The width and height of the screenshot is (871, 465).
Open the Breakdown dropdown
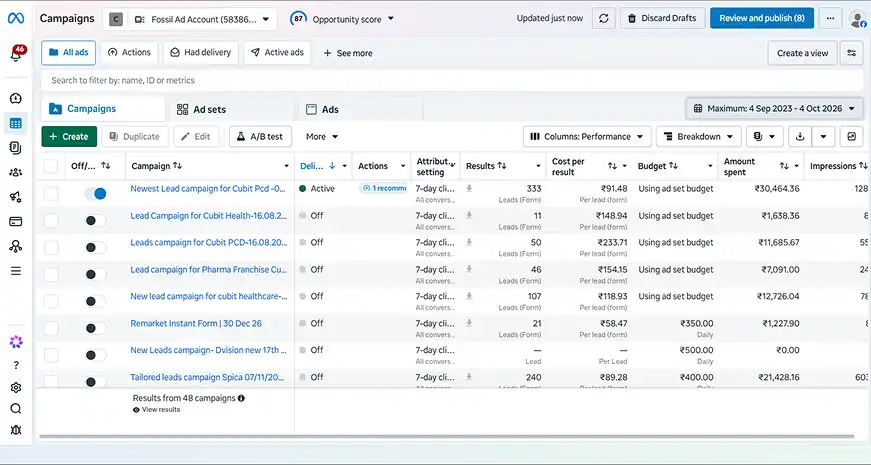pos(698,137)
